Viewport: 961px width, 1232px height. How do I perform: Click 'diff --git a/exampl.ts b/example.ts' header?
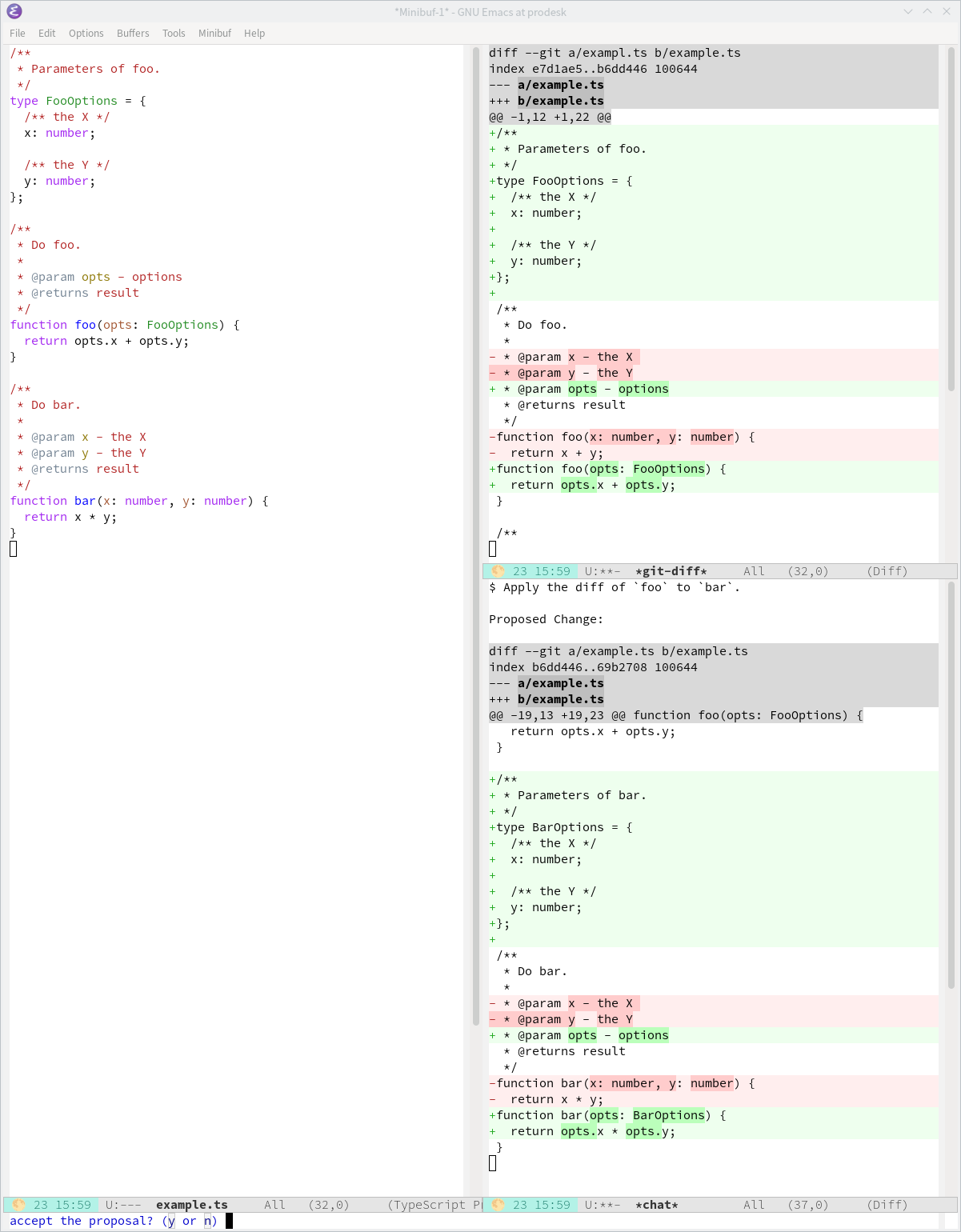click(615, 53)
